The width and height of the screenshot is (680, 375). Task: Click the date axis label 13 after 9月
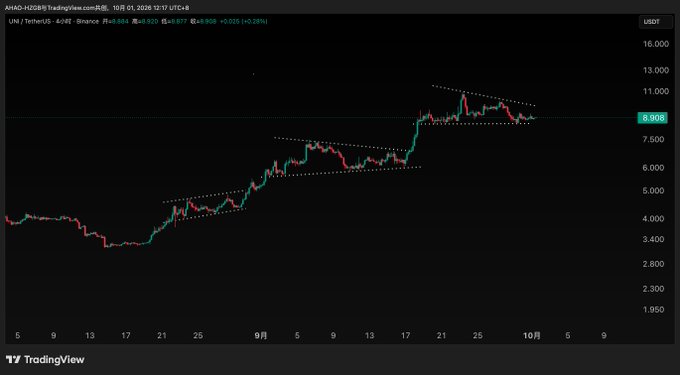pyautogui.click(x=369, y=335)
